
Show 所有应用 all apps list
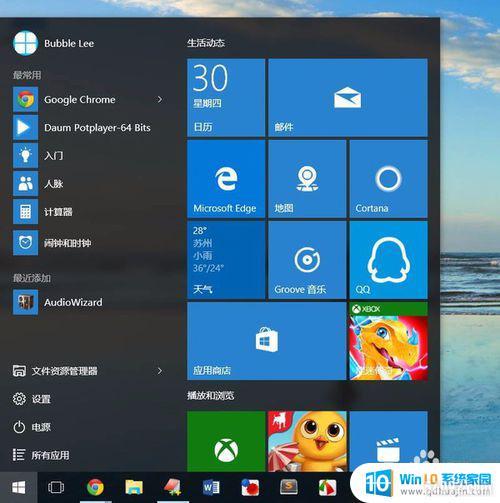point(41,455)
